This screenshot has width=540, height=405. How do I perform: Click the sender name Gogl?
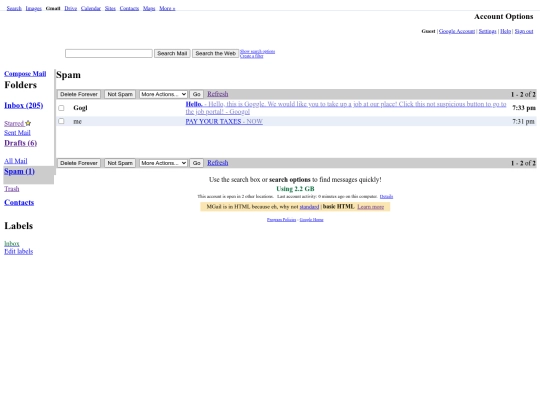80,108
